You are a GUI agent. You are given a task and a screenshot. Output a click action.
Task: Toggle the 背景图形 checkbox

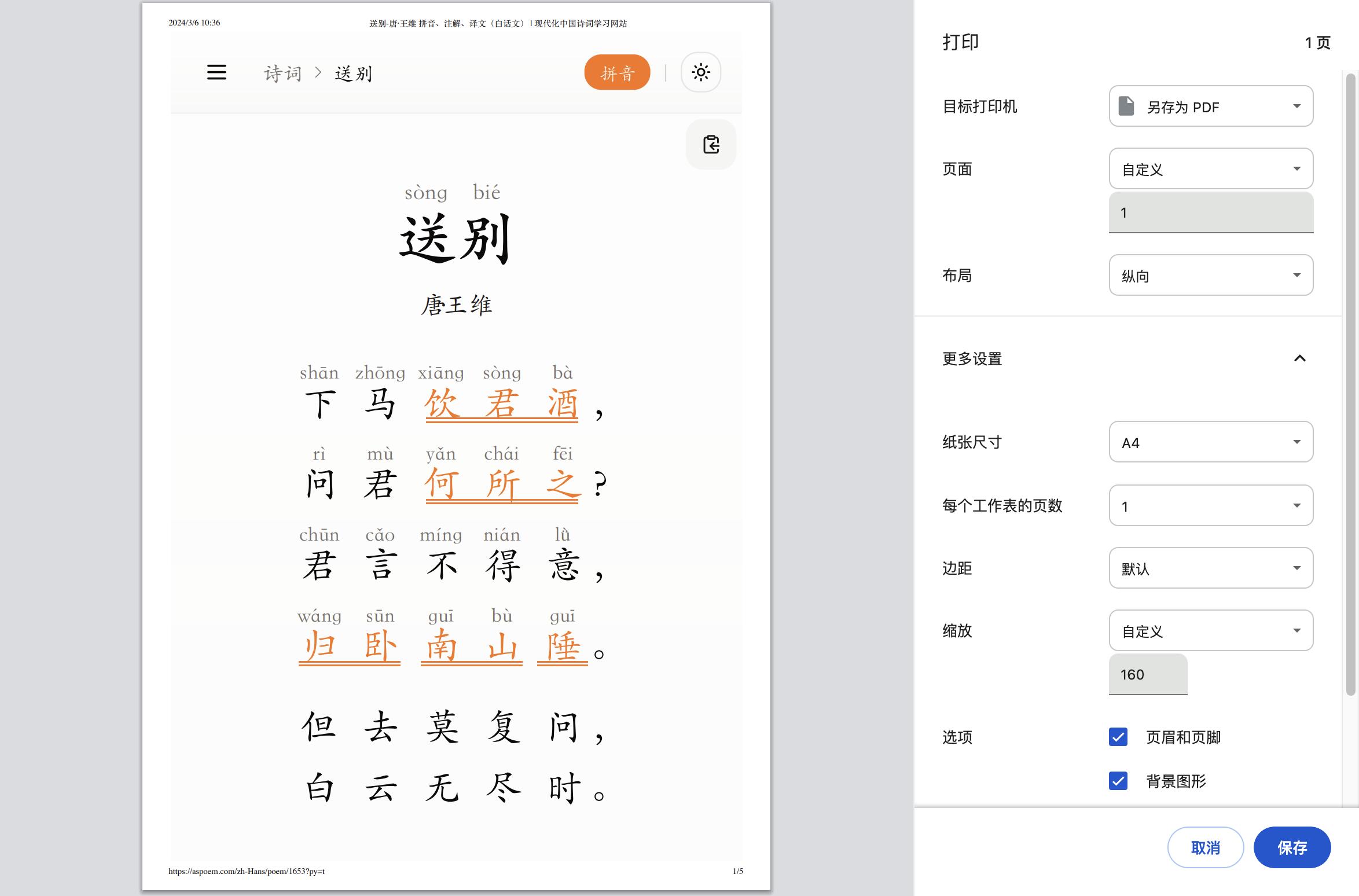pos(1118,781)
